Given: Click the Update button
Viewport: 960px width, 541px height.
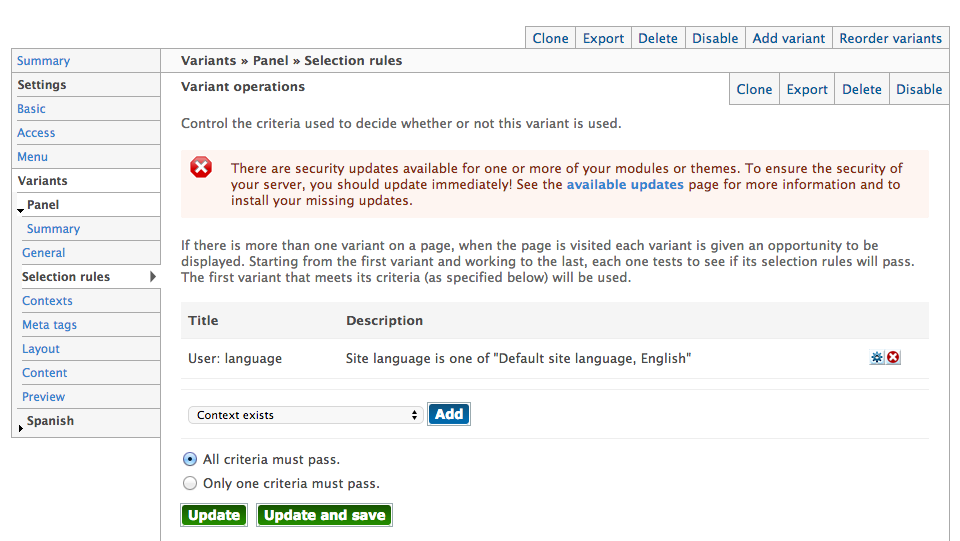Looking at the screenshot, I should [x=214, y=515].
